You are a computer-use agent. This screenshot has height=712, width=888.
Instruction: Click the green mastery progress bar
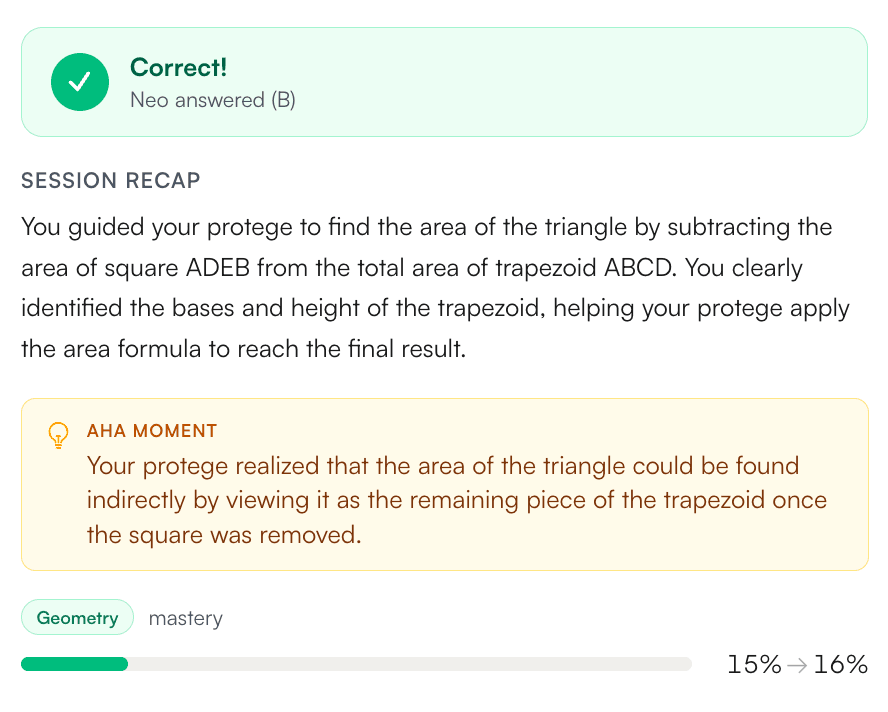pyautogui.click(x=74, y=663)
